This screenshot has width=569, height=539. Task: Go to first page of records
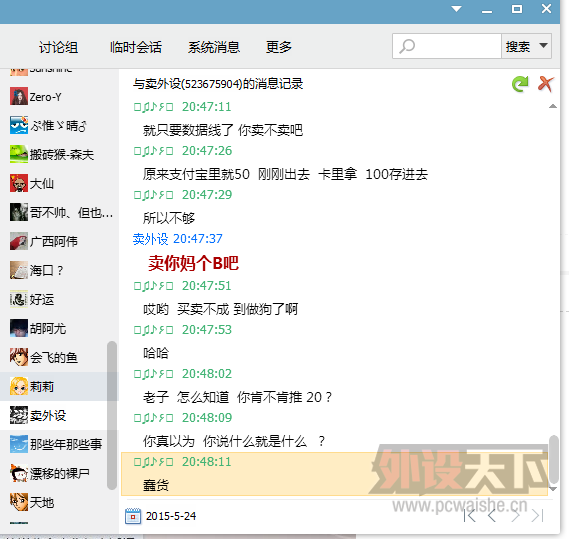coord(470,515)
